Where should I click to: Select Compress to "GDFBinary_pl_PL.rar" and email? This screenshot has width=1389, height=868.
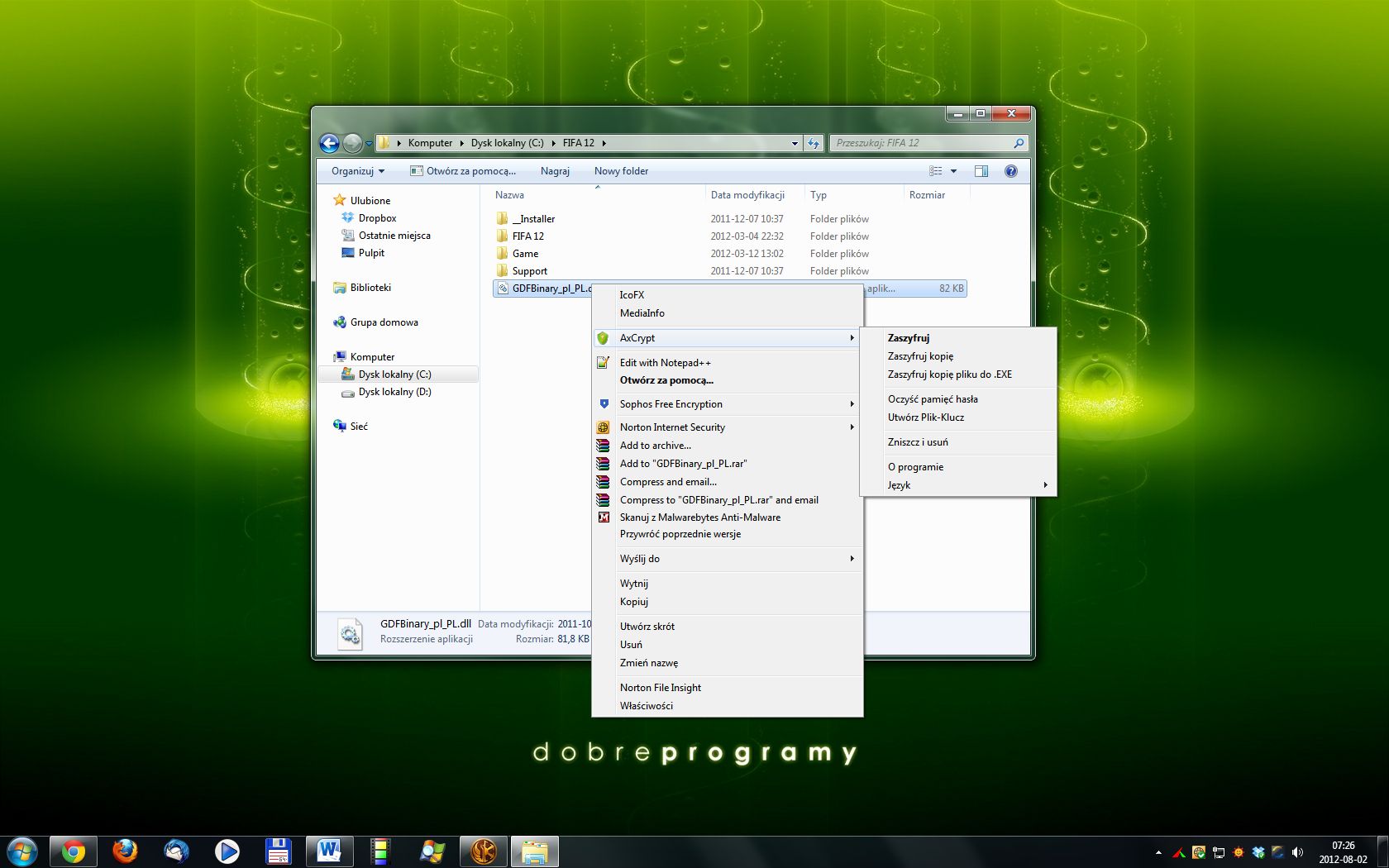(x=726, y=499)
